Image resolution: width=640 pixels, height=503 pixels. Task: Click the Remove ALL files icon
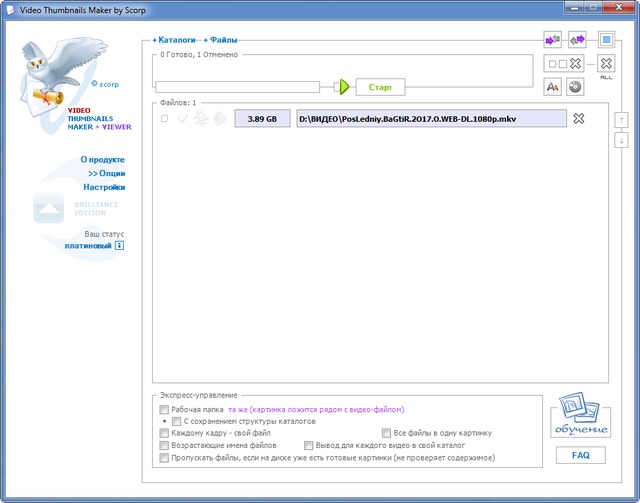606,65
